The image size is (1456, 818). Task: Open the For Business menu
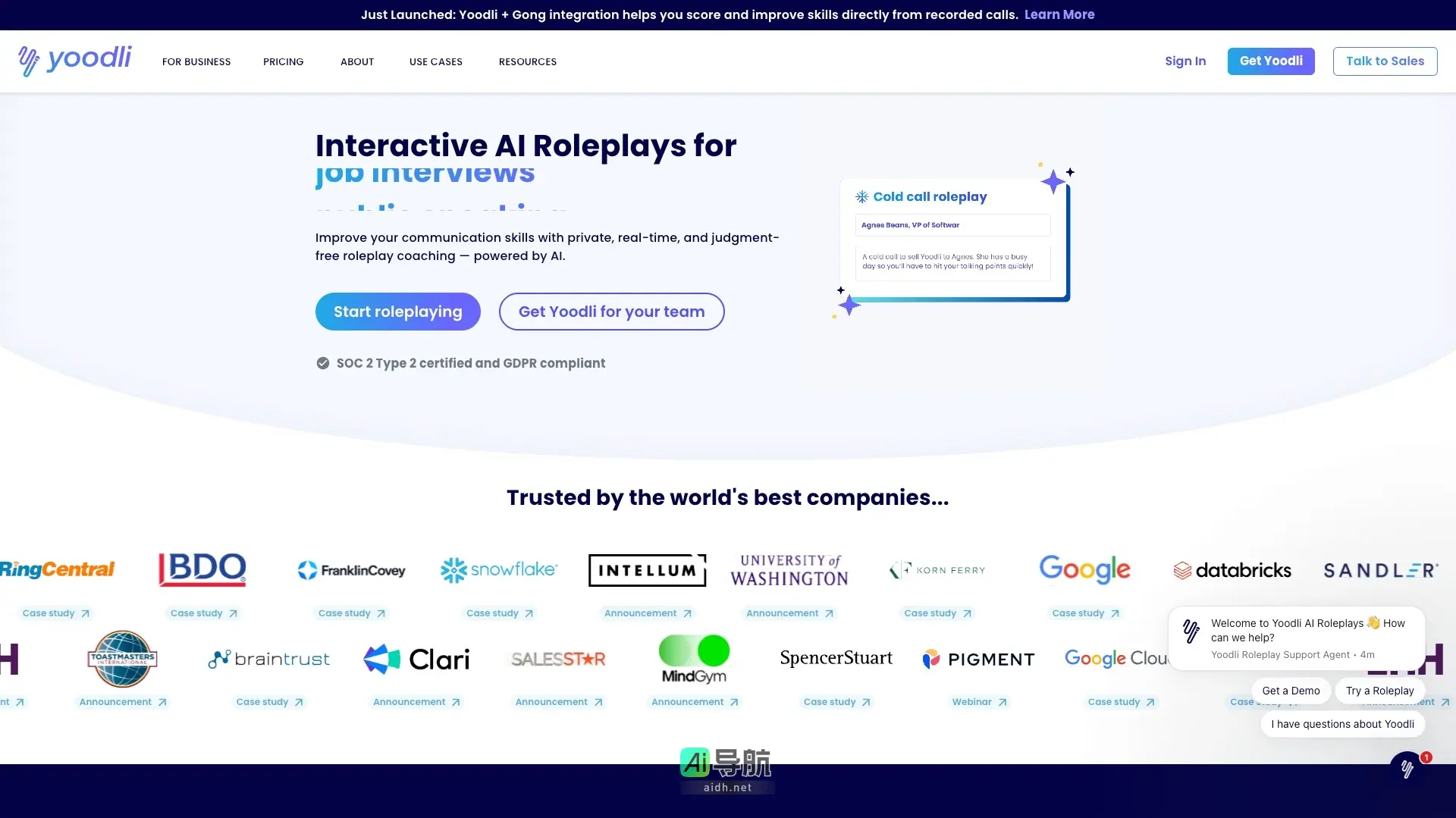[x=196, y=61]
